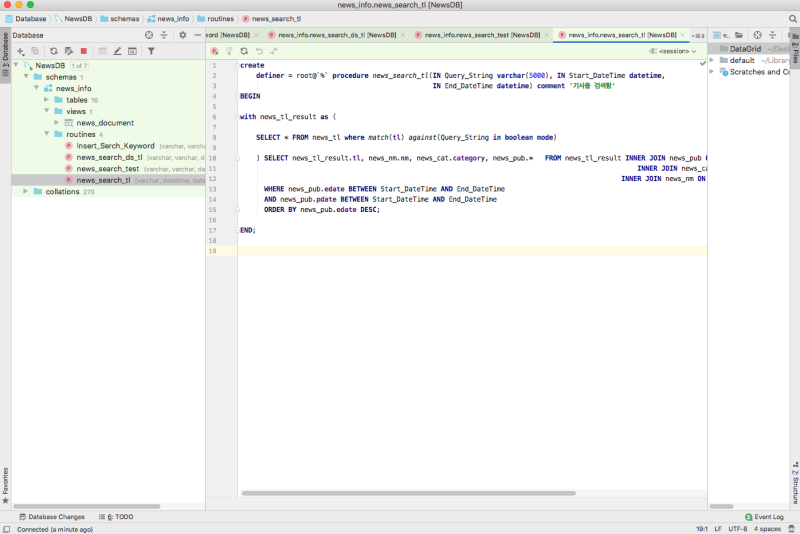Image resolution: width=800 pixels, height=534 pixels.
Task: Hide the Database panel with minus icon
Action: click(197, 35)
